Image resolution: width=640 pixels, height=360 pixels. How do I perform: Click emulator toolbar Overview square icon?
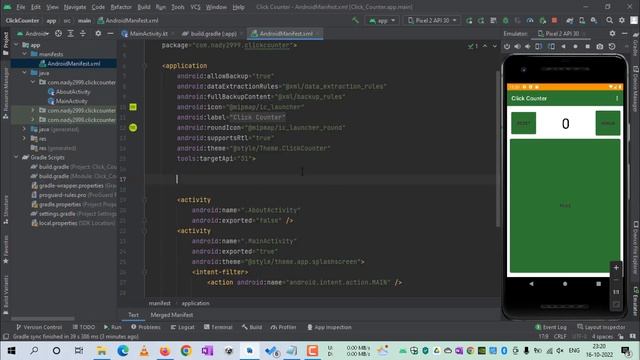click(x=588, y=47)
